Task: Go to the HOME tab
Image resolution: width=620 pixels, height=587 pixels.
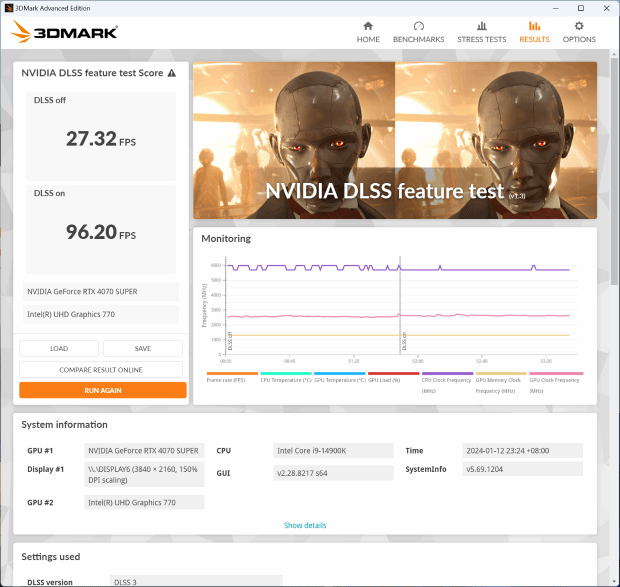Action: coord(368,32)
